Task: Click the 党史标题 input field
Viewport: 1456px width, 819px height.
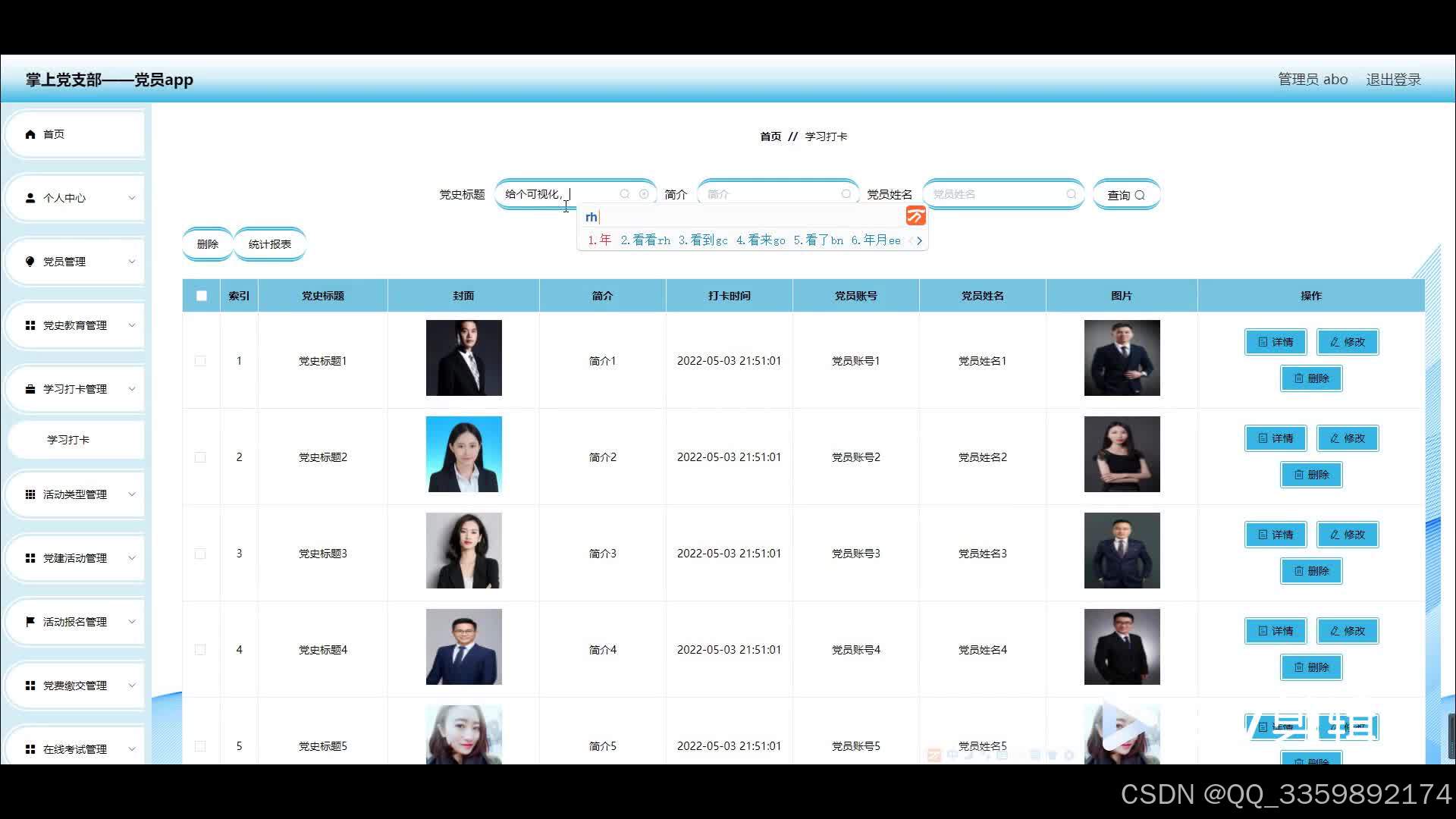Action: [575, 194]
